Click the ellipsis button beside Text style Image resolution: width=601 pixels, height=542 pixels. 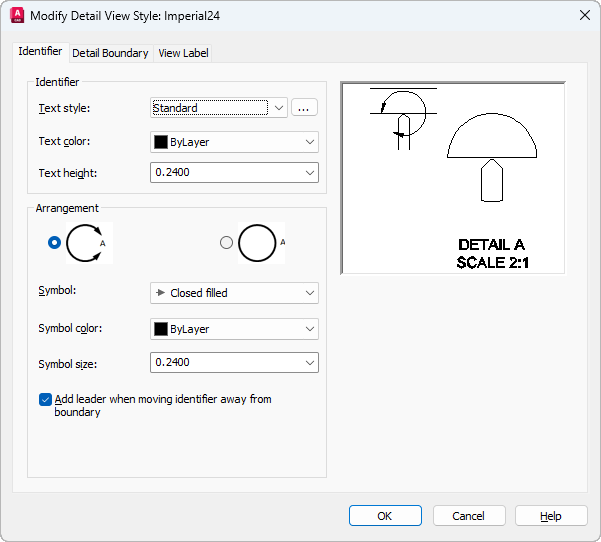305,108
